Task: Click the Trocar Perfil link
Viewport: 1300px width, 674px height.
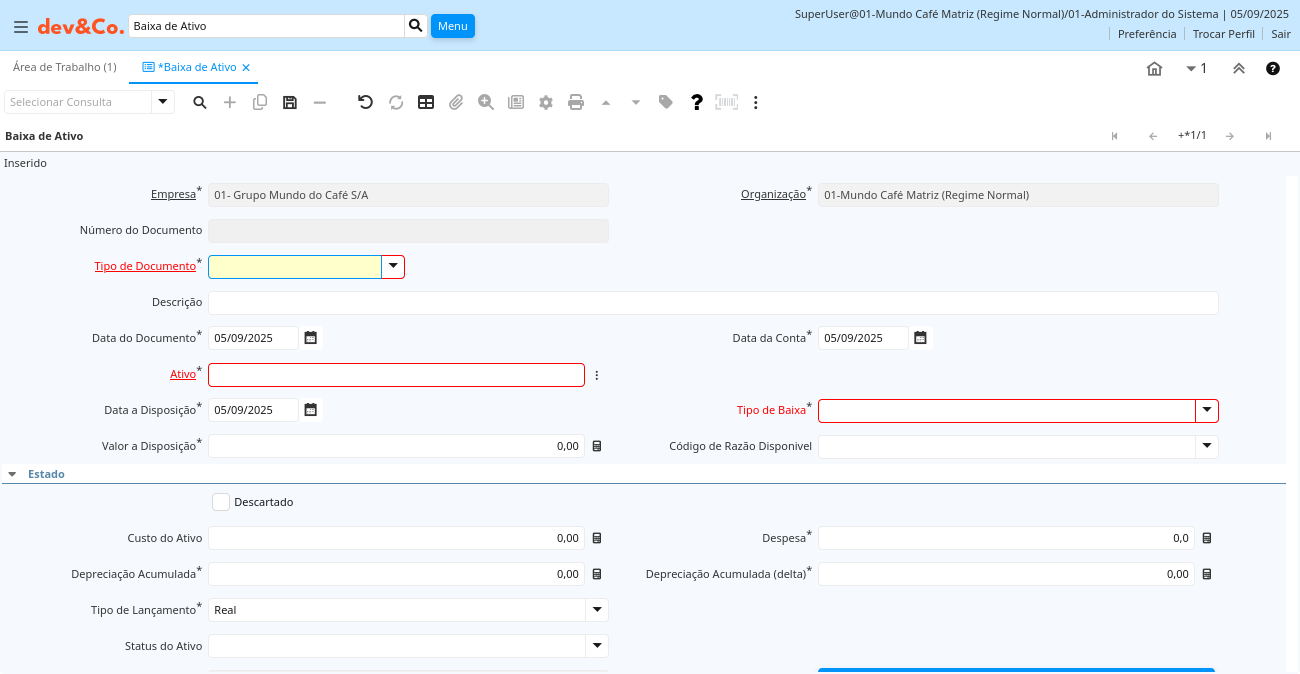Action: click(x=1223, y=34)
